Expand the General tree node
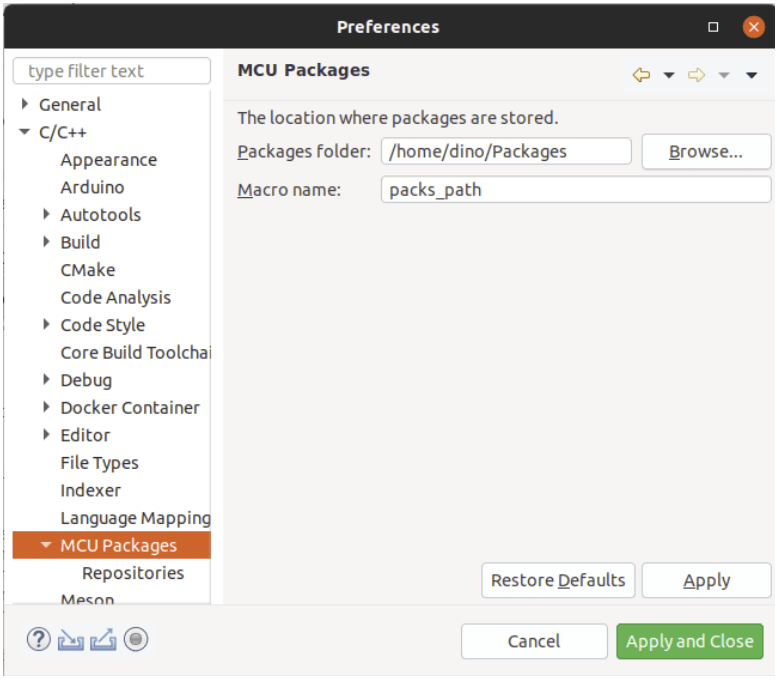The height and width of the screenshot is (680, 777). [x=25, y=104]
